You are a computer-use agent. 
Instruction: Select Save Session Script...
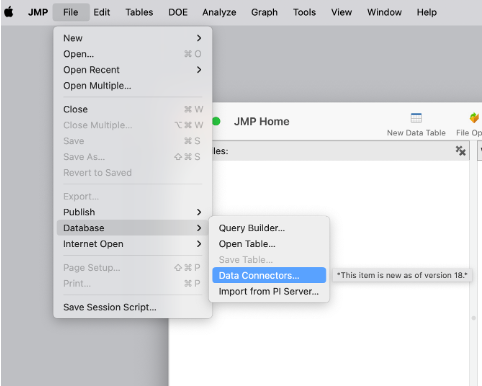click(x=133, y=307)
